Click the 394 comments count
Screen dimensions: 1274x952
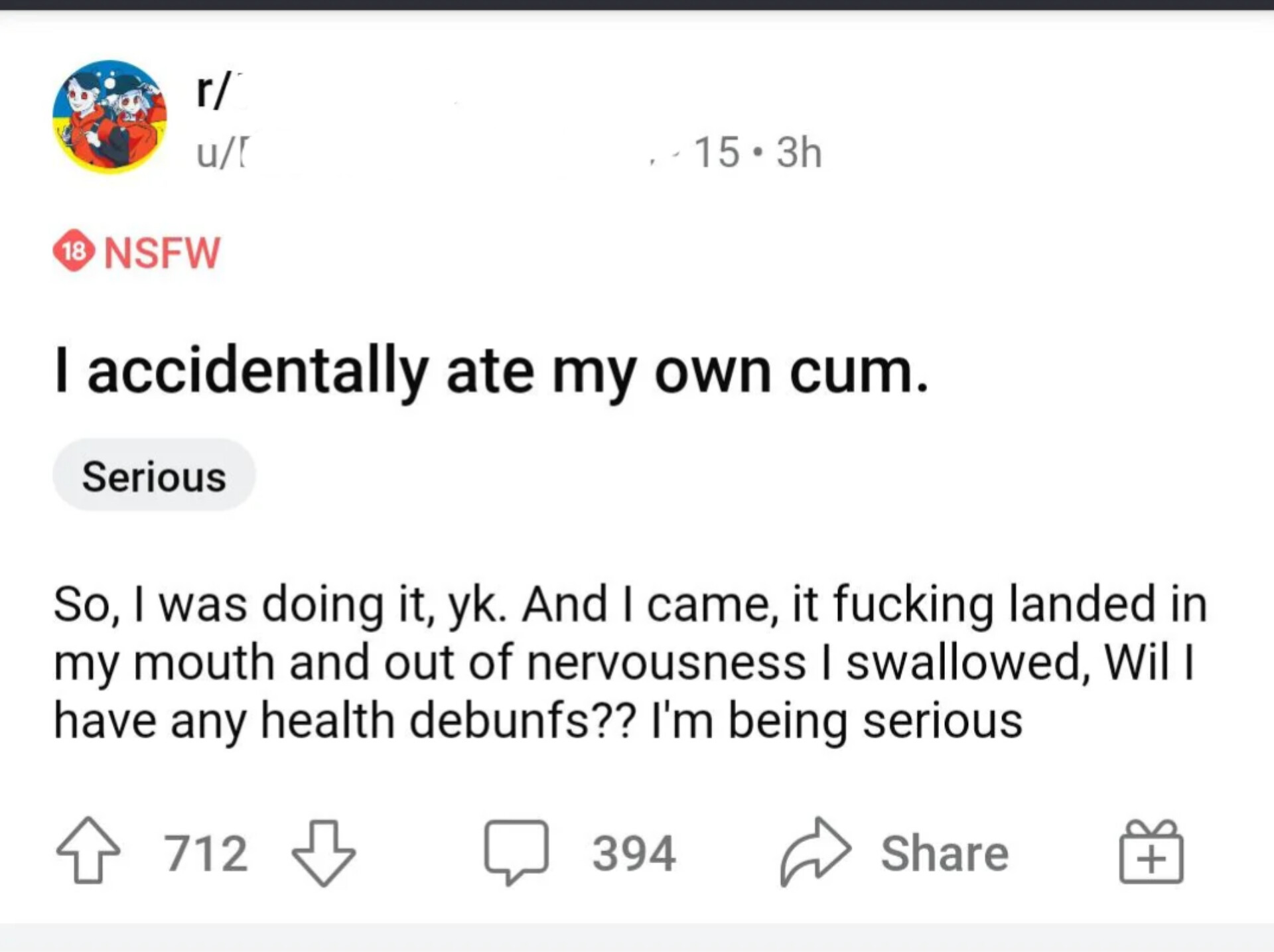click(634, 852)
